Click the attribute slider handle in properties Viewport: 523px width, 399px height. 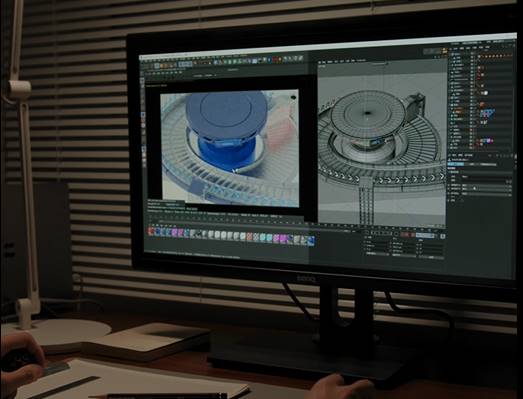475,189
